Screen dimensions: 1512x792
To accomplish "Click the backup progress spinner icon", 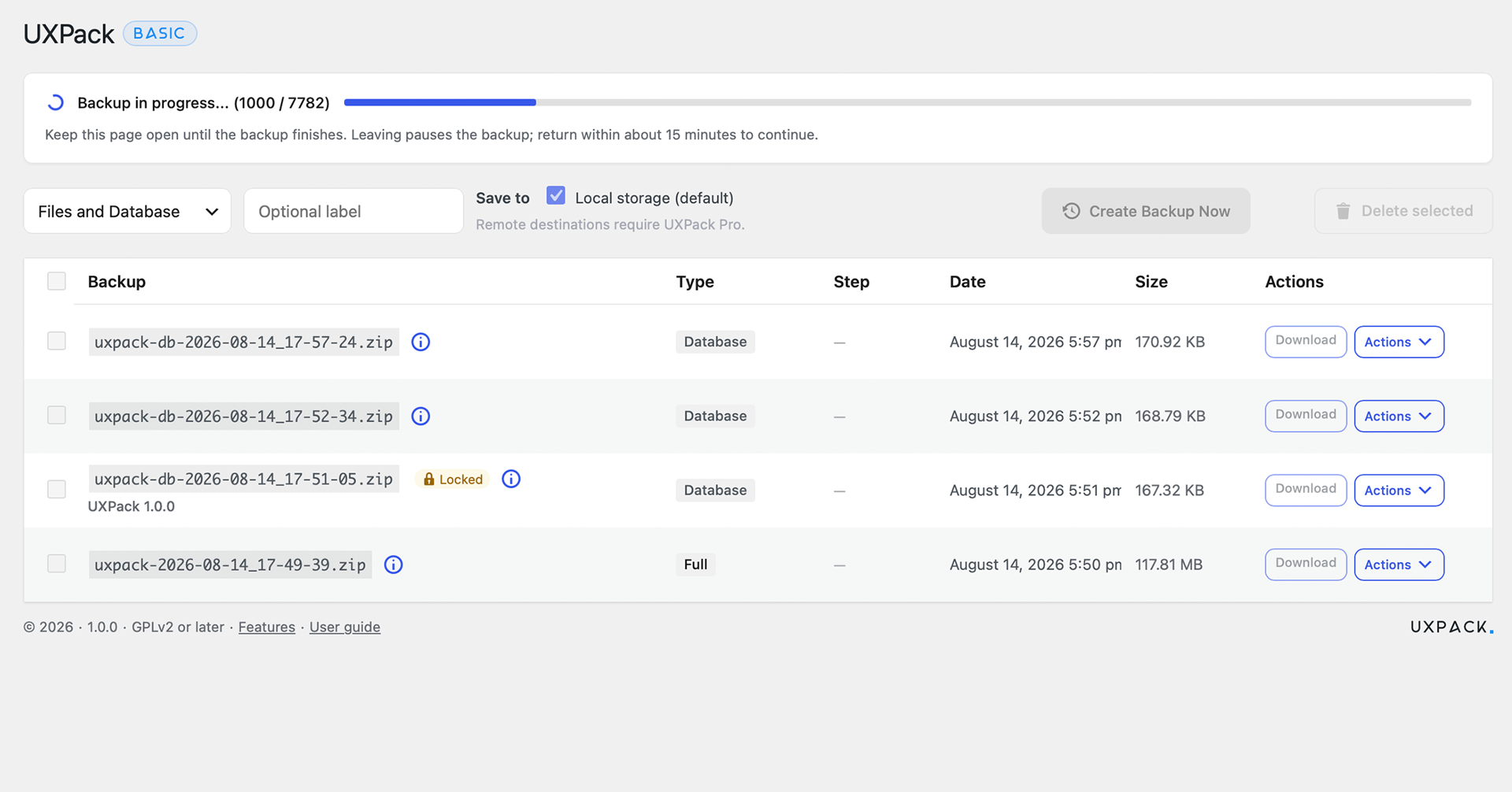I will tap(55, 102).
